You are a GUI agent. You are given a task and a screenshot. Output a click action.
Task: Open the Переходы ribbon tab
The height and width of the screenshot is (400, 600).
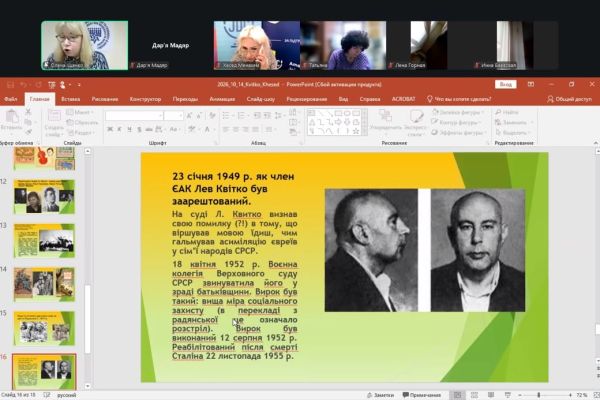click(x=185, y=99)
